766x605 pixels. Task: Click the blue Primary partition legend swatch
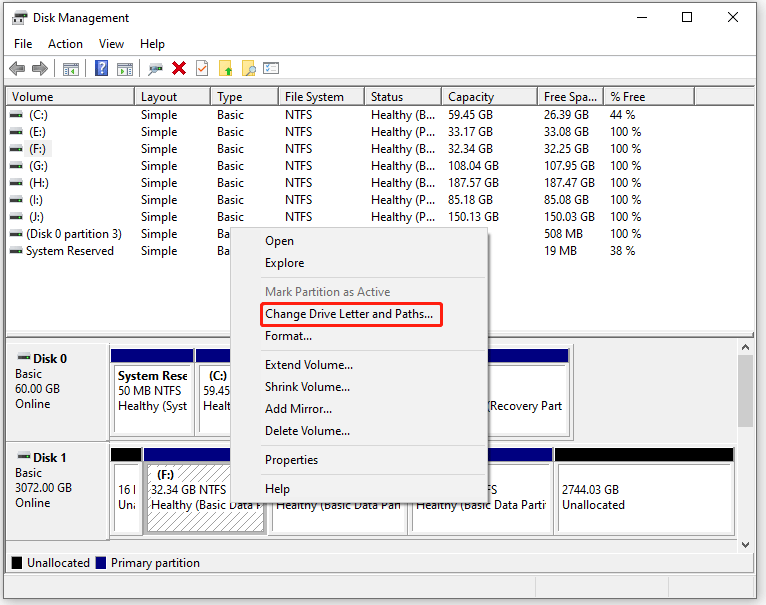click(101, 563)
